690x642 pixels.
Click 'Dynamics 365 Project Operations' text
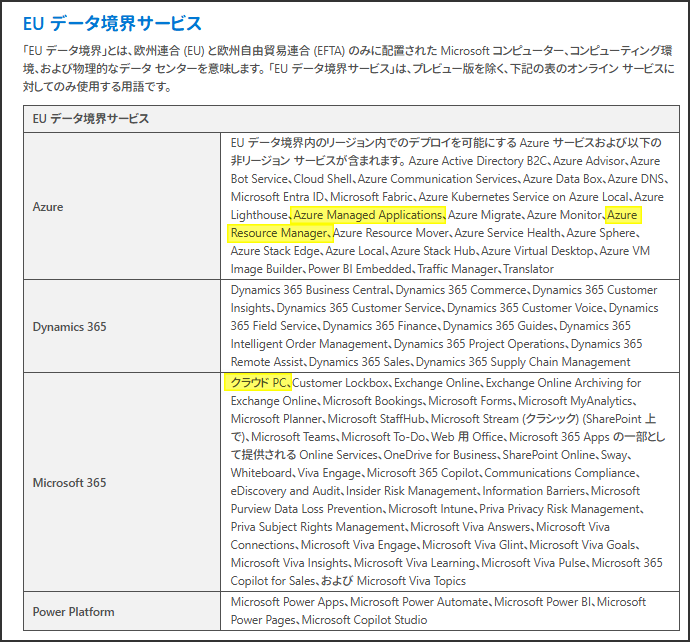point(479,345)
